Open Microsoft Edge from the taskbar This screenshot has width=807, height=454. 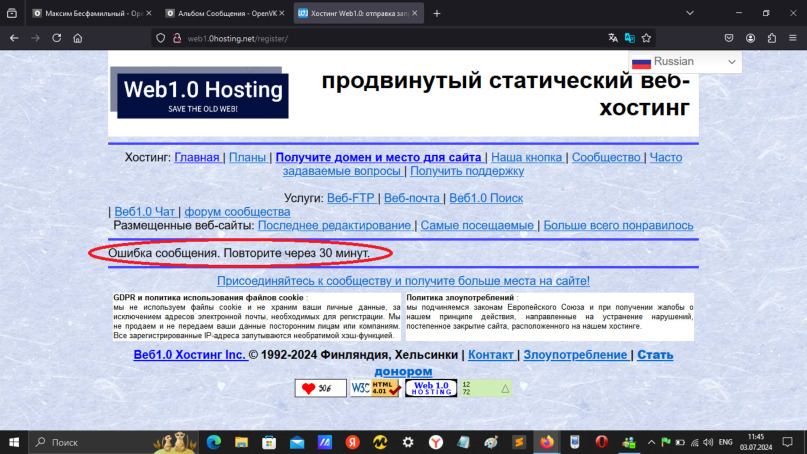(x=213, y=441)
